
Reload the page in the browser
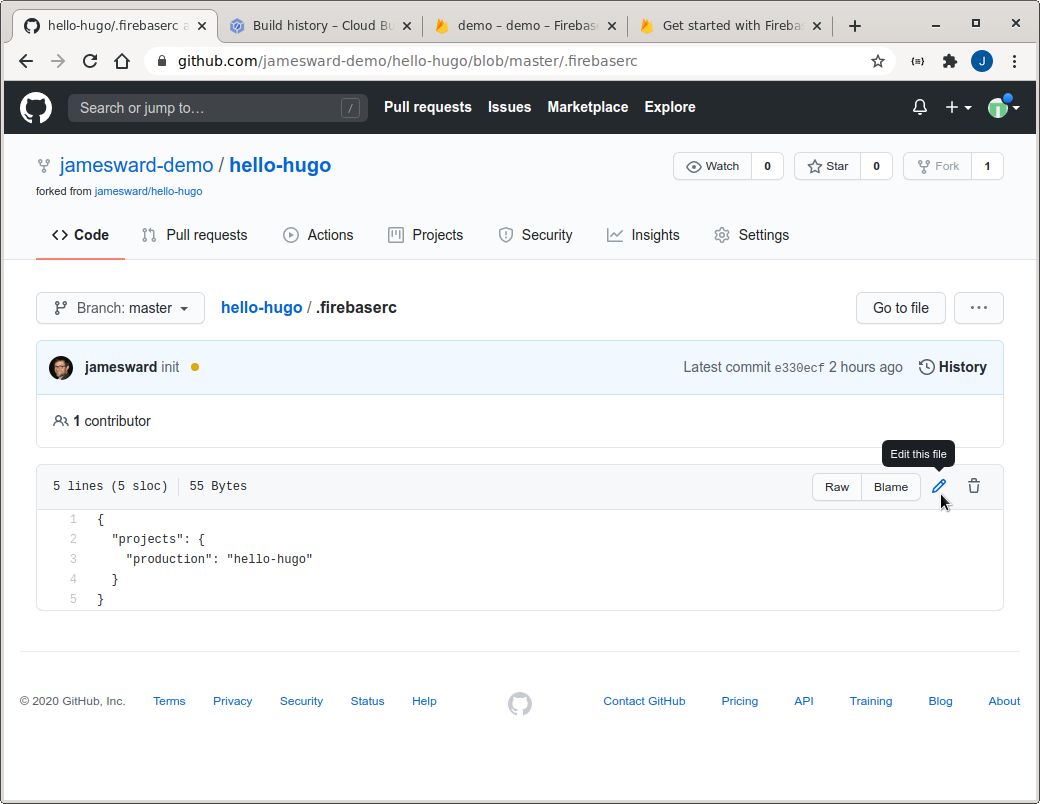click(x=90, y=61)
